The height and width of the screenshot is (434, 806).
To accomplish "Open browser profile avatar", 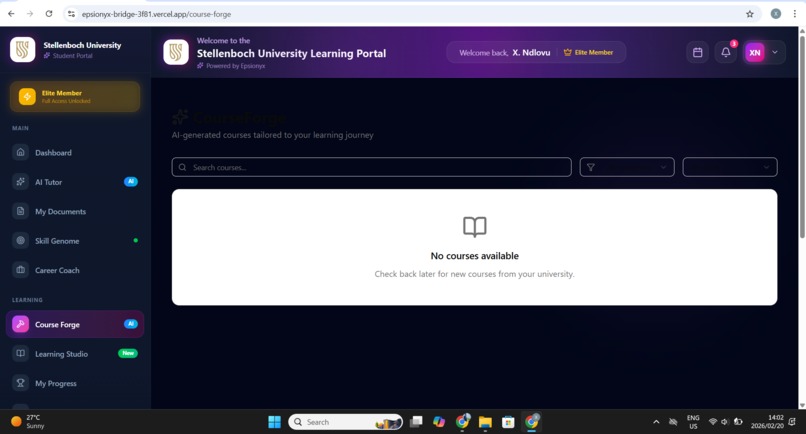I will pyautogui.click(x=776, y=14).
